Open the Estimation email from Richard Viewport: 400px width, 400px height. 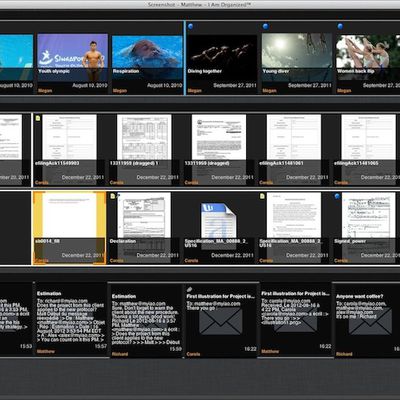[x=146, y=321]
